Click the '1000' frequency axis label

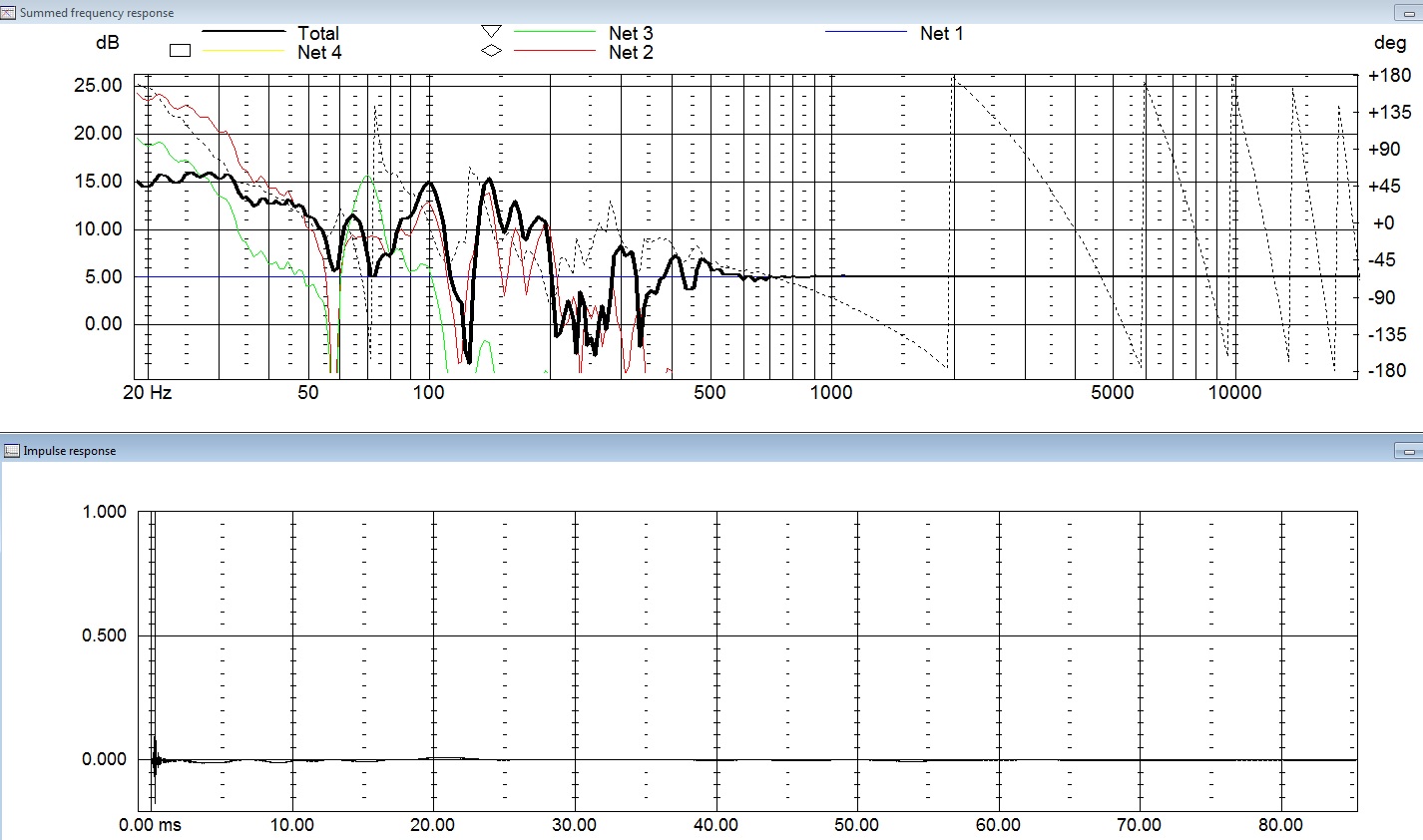click(831, 393)
